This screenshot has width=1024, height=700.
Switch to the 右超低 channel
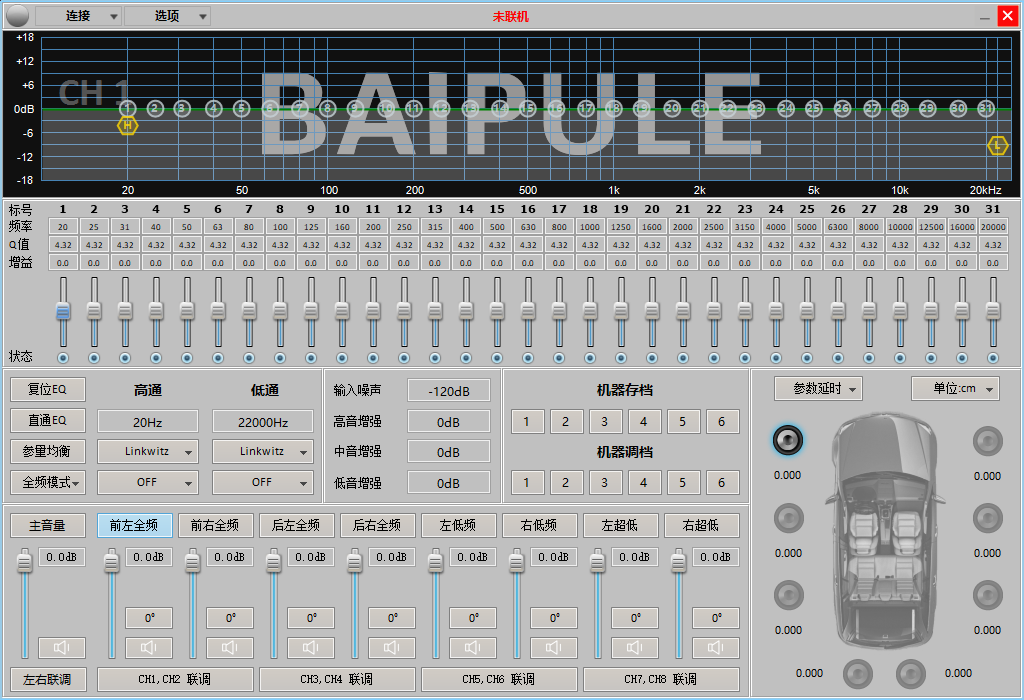[701, 526]
